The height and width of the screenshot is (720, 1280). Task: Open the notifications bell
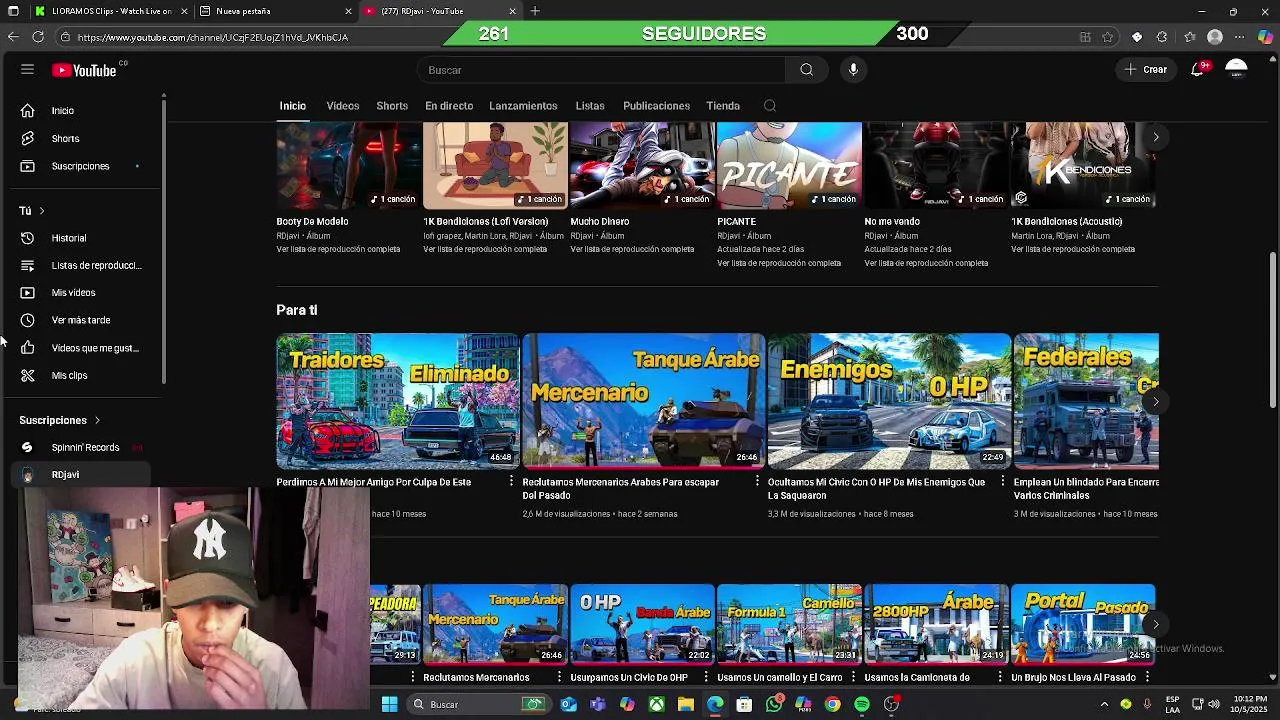1197,69
